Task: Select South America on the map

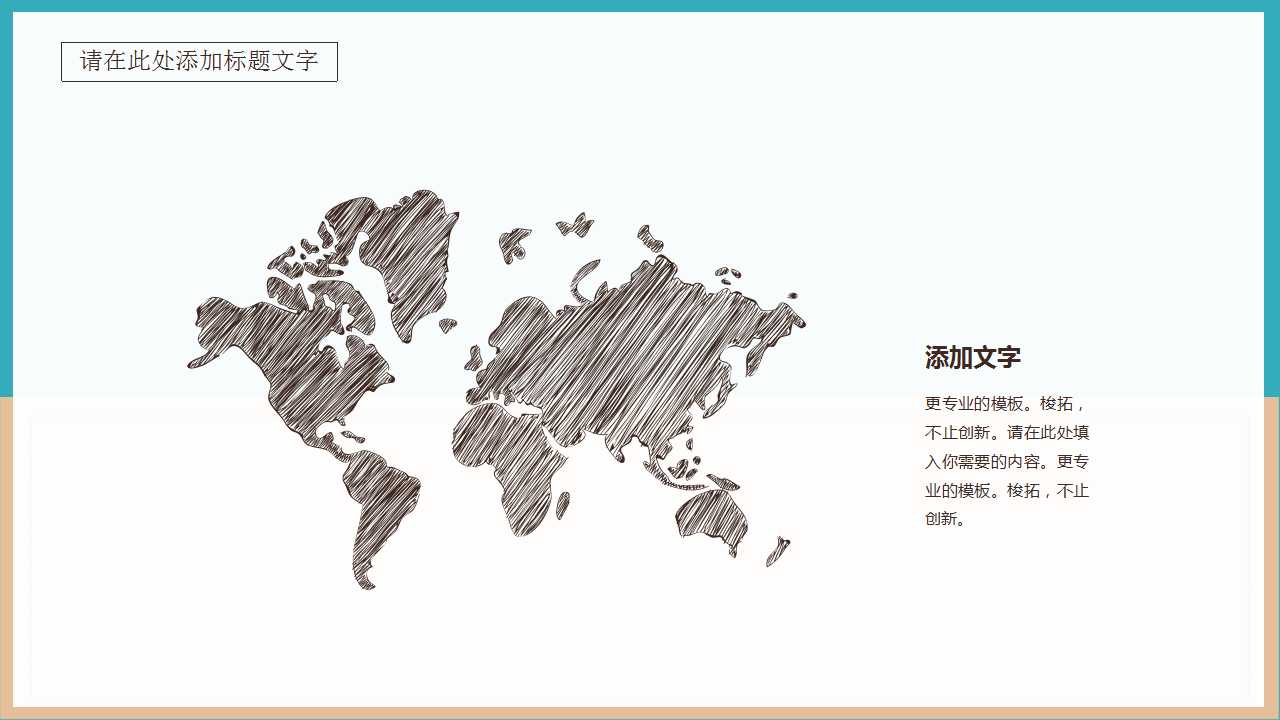Action: 380,510
